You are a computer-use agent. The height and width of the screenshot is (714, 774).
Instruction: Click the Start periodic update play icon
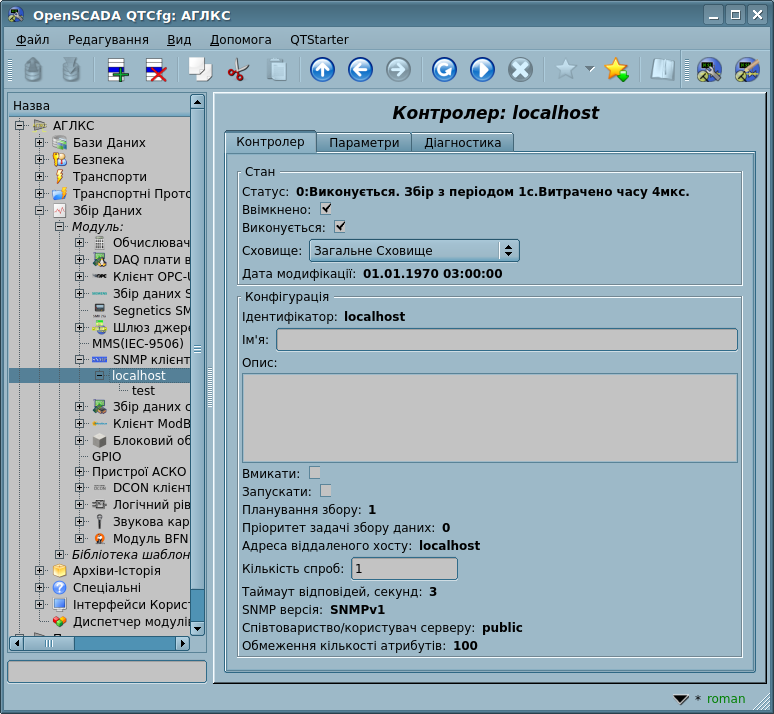482,70
